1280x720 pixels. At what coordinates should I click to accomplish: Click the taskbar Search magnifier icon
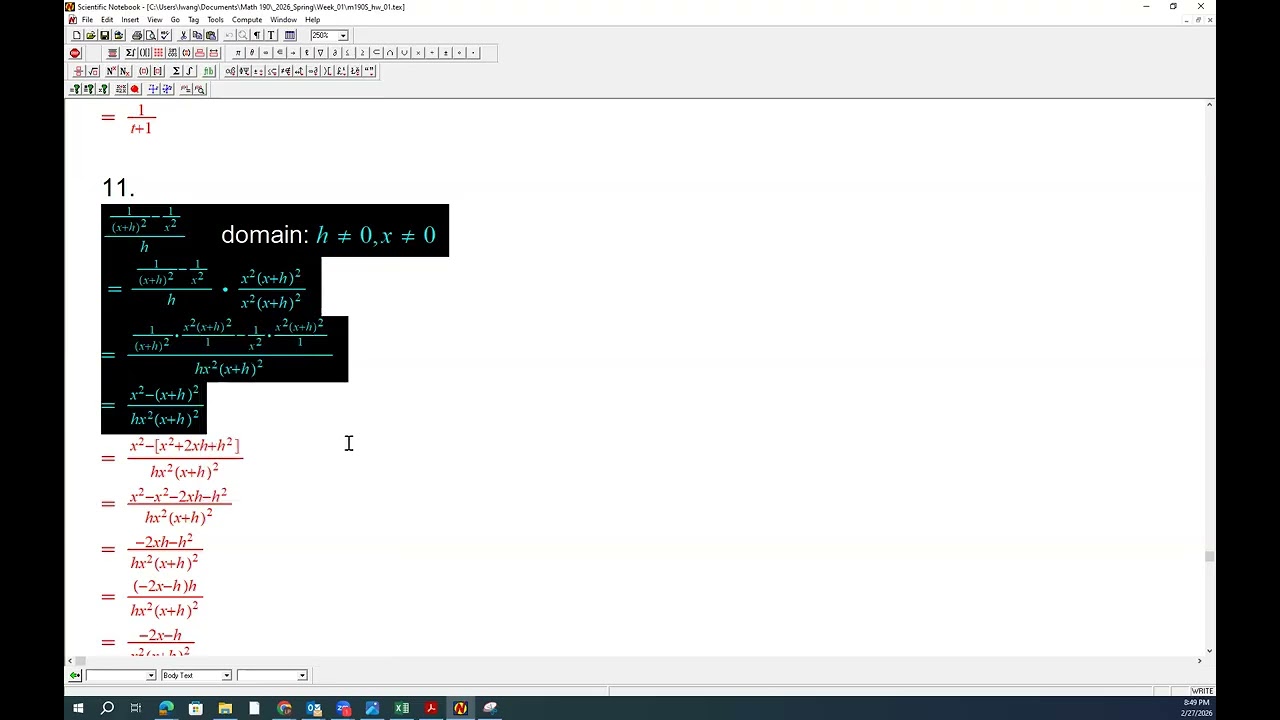[107, 708]
